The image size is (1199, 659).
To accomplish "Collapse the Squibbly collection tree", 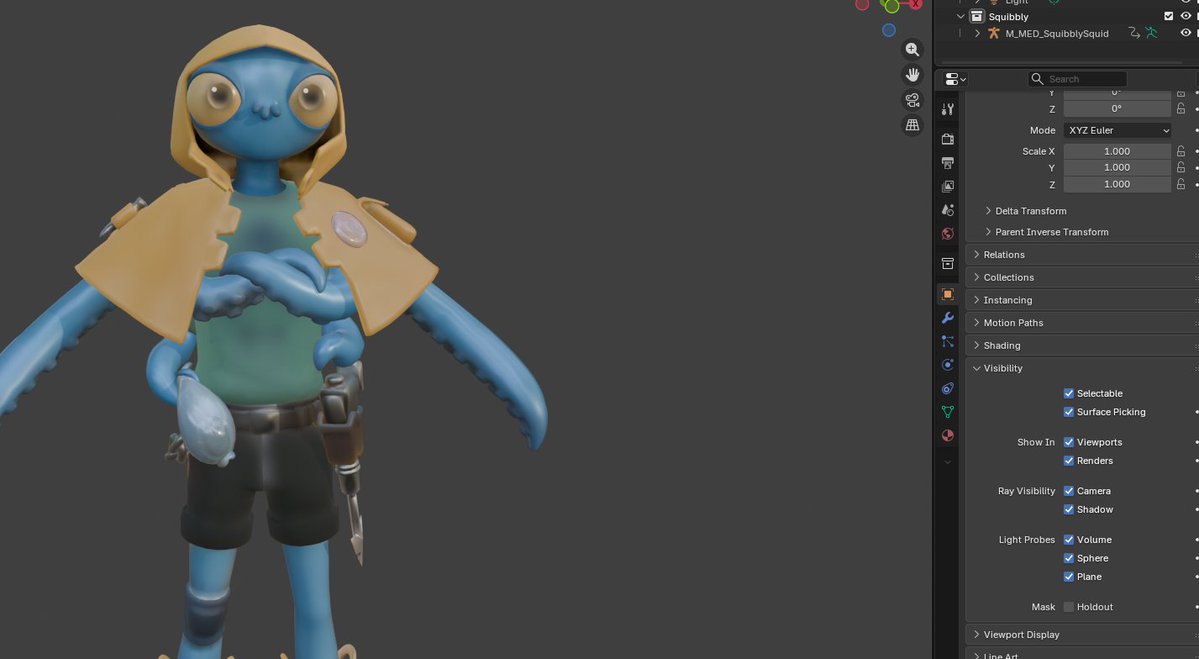I will tap(960, 16).
